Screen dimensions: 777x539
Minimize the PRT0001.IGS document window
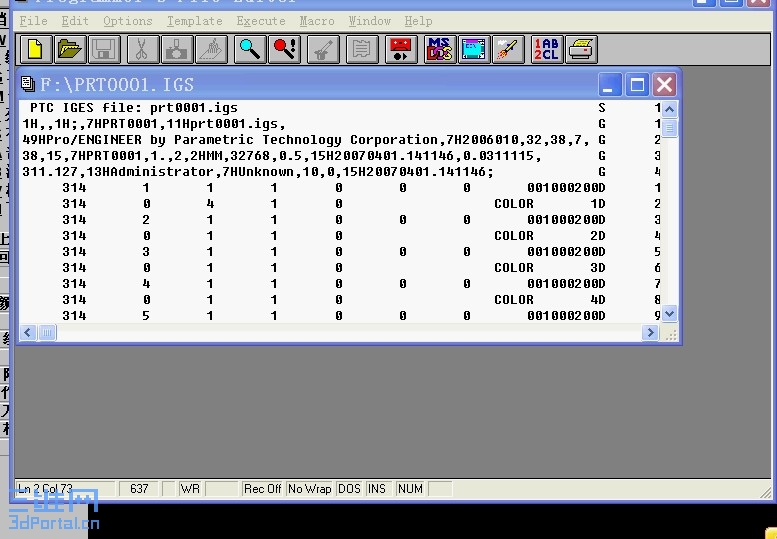610,85
